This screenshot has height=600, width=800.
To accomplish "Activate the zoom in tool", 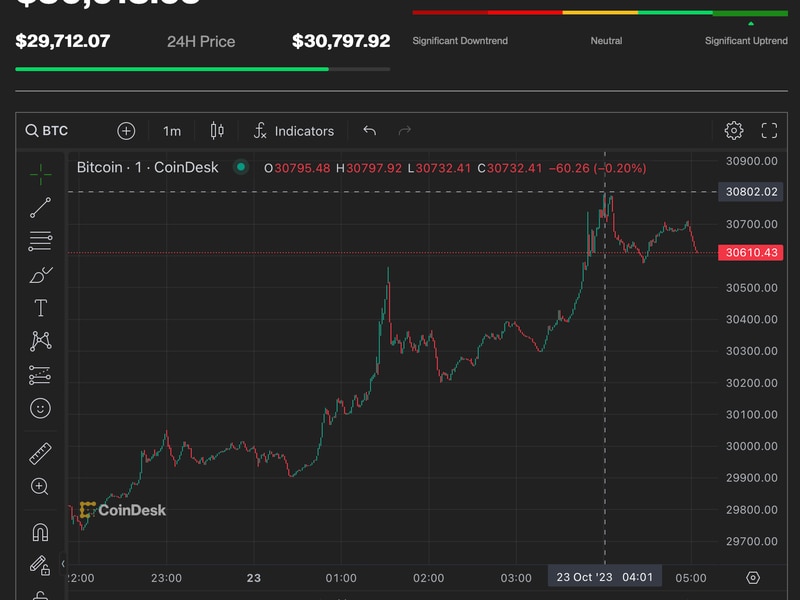I will [x=40, y=486].
